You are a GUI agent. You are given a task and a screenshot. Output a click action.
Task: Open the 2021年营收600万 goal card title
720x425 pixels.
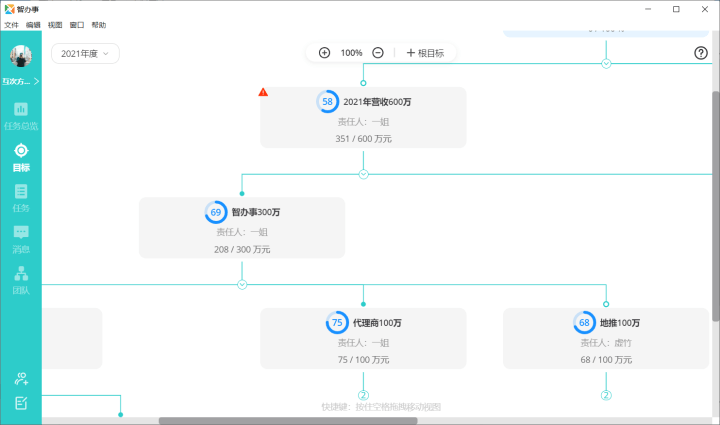(x=377, y=102)
